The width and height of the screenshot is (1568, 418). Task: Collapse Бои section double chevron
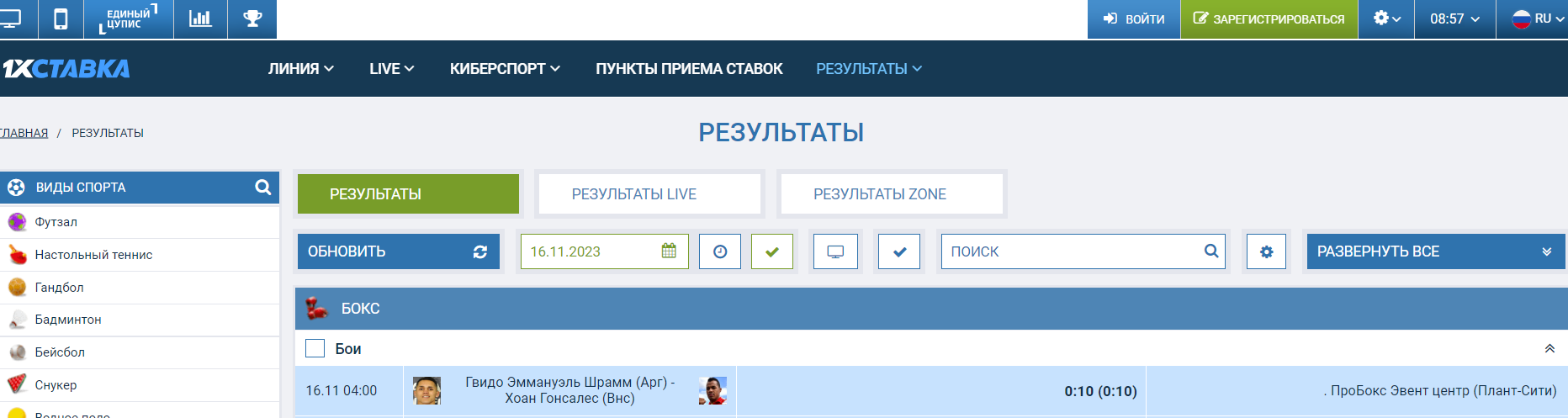[1549, 348]
